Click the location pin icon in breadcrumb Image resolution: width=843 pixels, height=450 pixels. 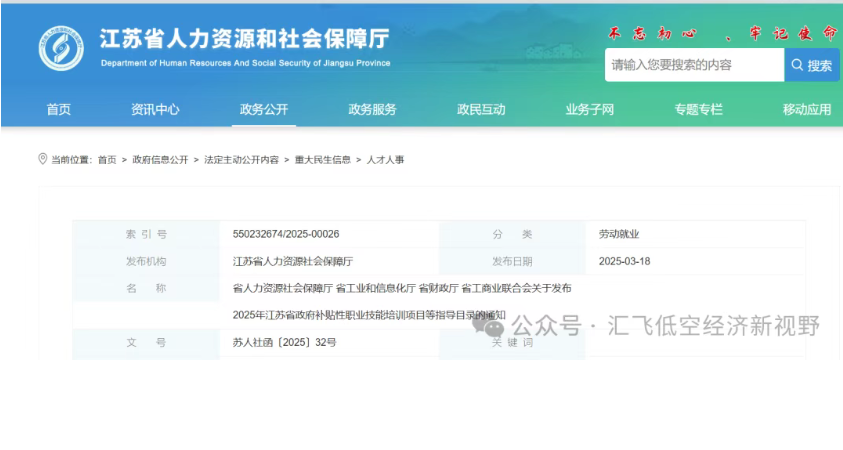point(42,159)
